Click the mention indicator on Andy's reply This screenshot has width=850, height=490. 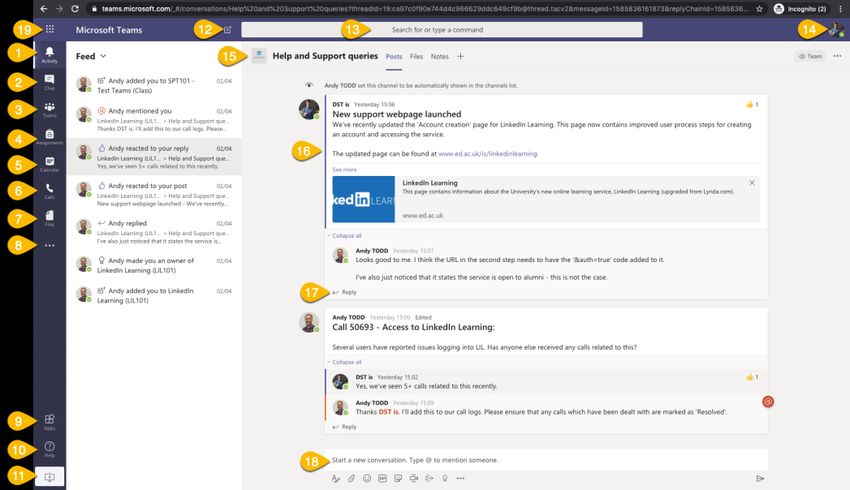pyautogui.click(x=768, y=402)
